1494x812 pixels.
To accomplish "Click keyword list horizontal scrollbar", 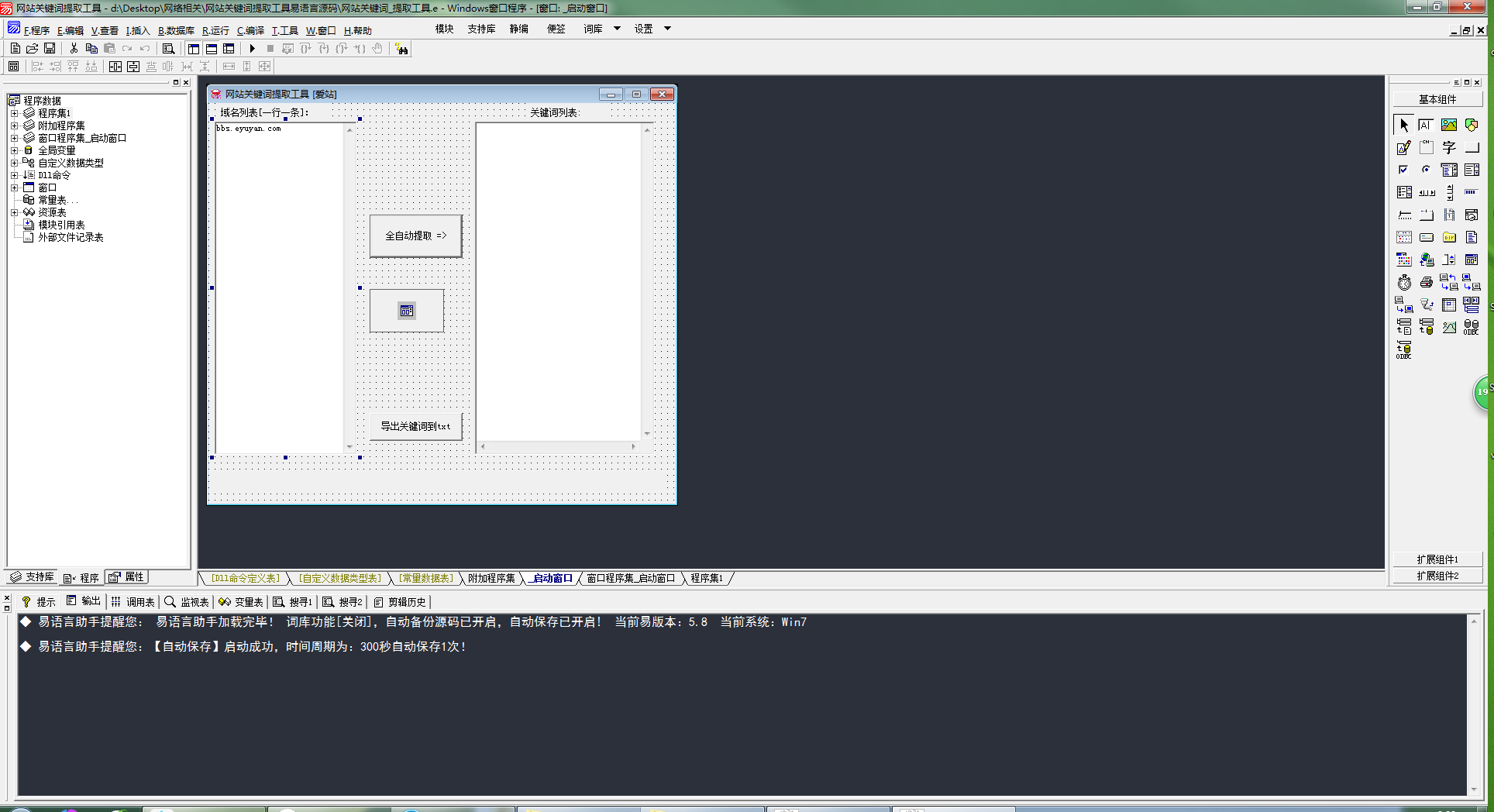I will coord(558,446).
